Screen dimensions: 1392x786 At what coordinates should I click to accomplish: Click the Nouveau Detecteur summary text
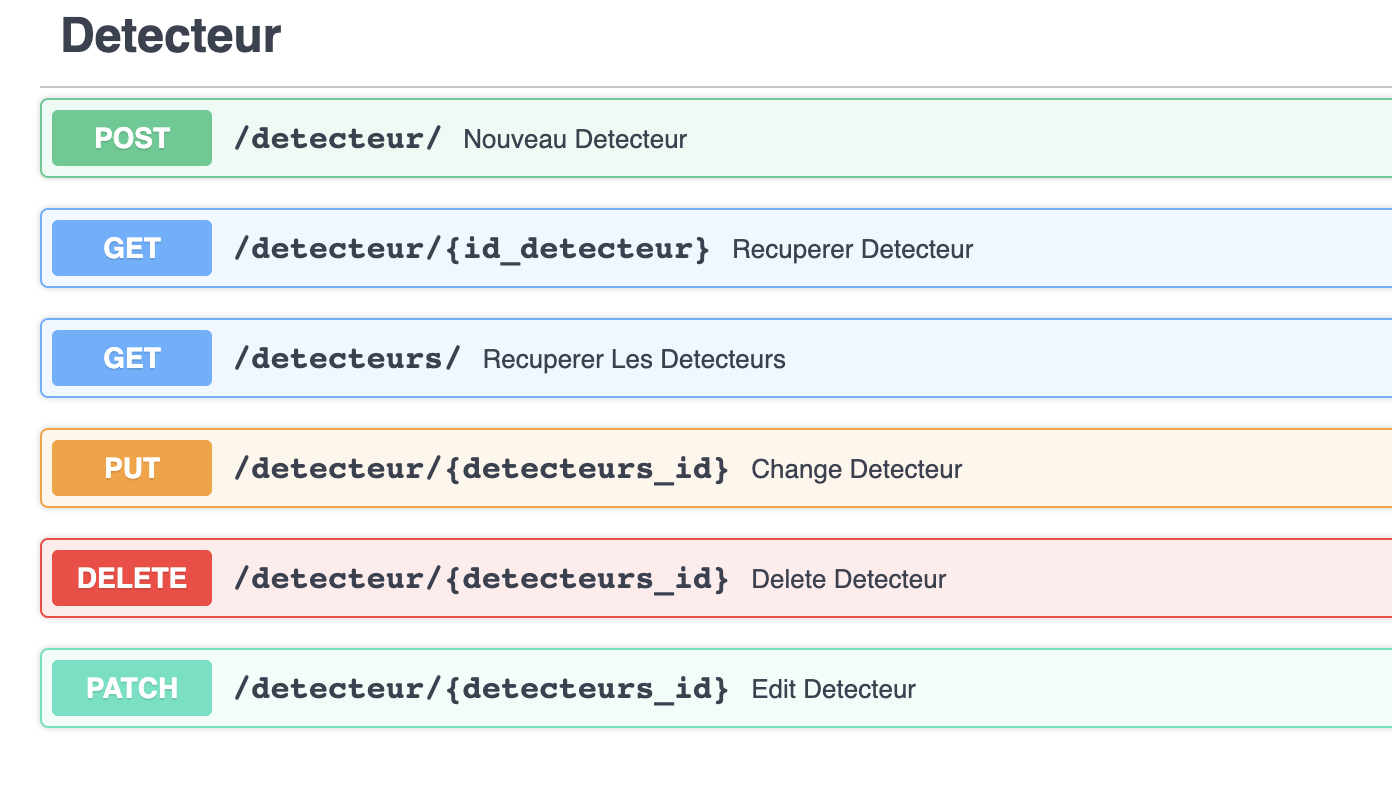(x=574, y=140)
